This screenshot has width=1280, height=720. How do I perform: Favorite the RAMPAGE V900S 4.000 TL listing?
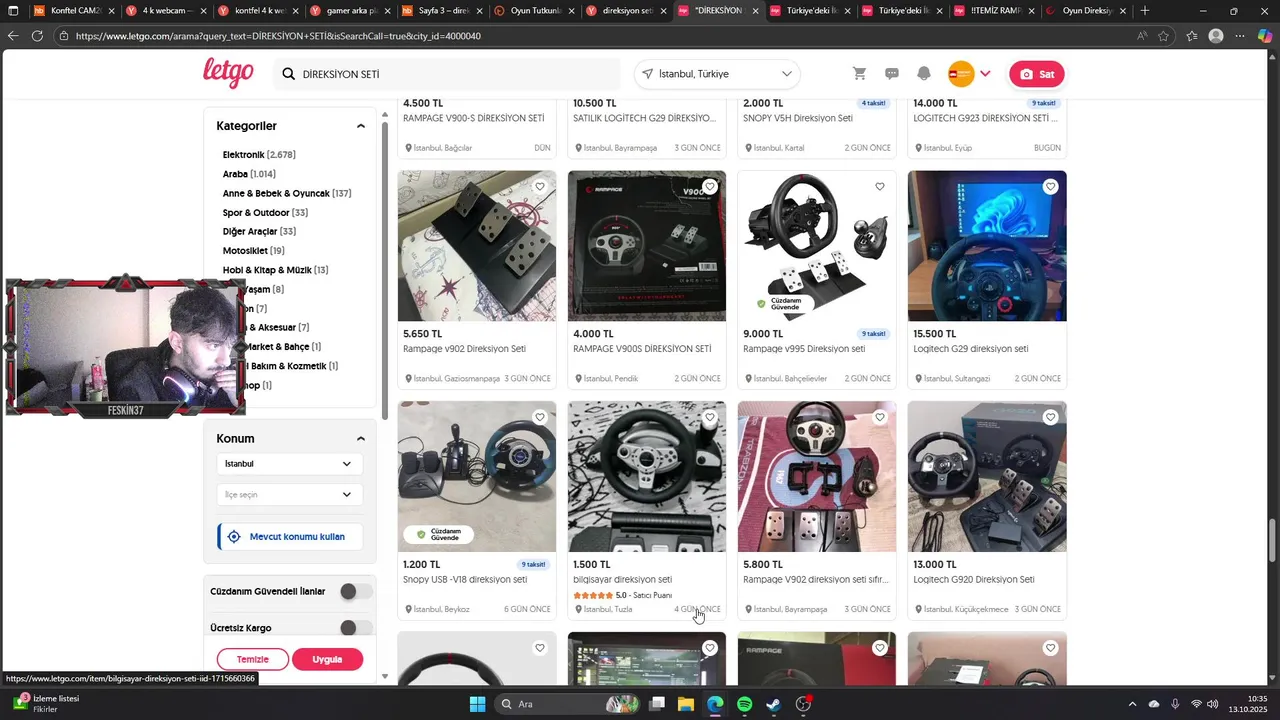[x=710, y=187]
